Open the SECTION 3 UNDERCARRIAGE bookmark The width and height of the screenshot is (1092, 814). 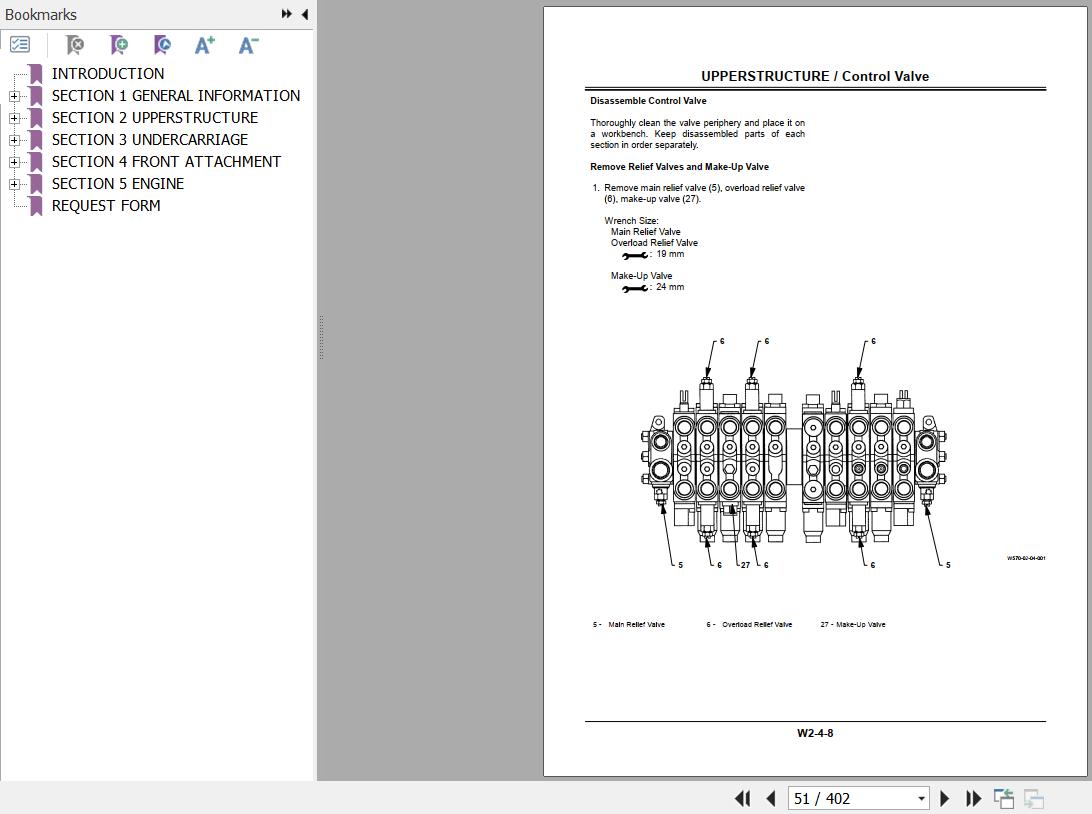[x=150, y=140]
